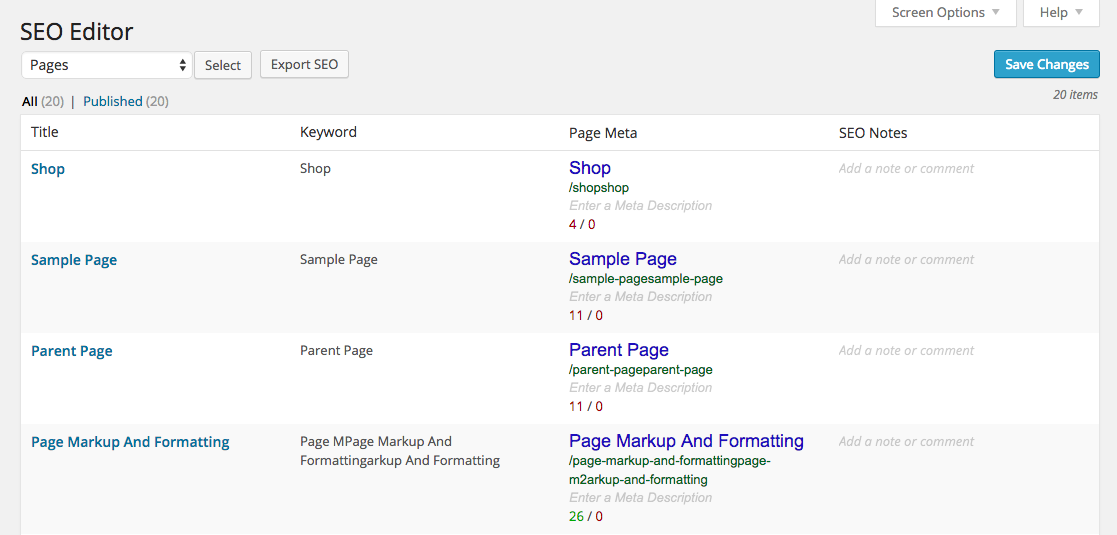Expand the Help tab

pyautogui.click(x=1061, y=13)
